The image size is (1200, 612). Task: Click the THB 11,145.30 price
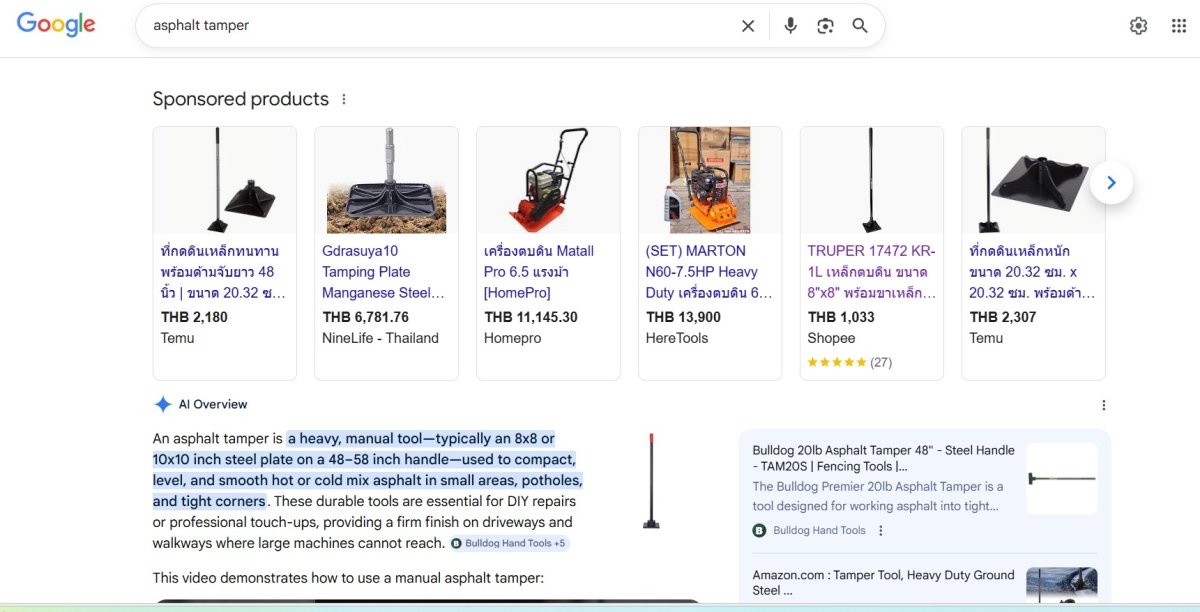(531, 317)
